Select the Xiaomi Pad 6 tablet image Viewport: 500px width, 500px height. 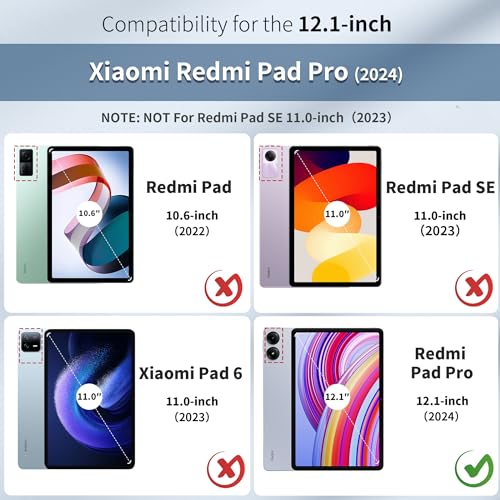pos(77,399)
